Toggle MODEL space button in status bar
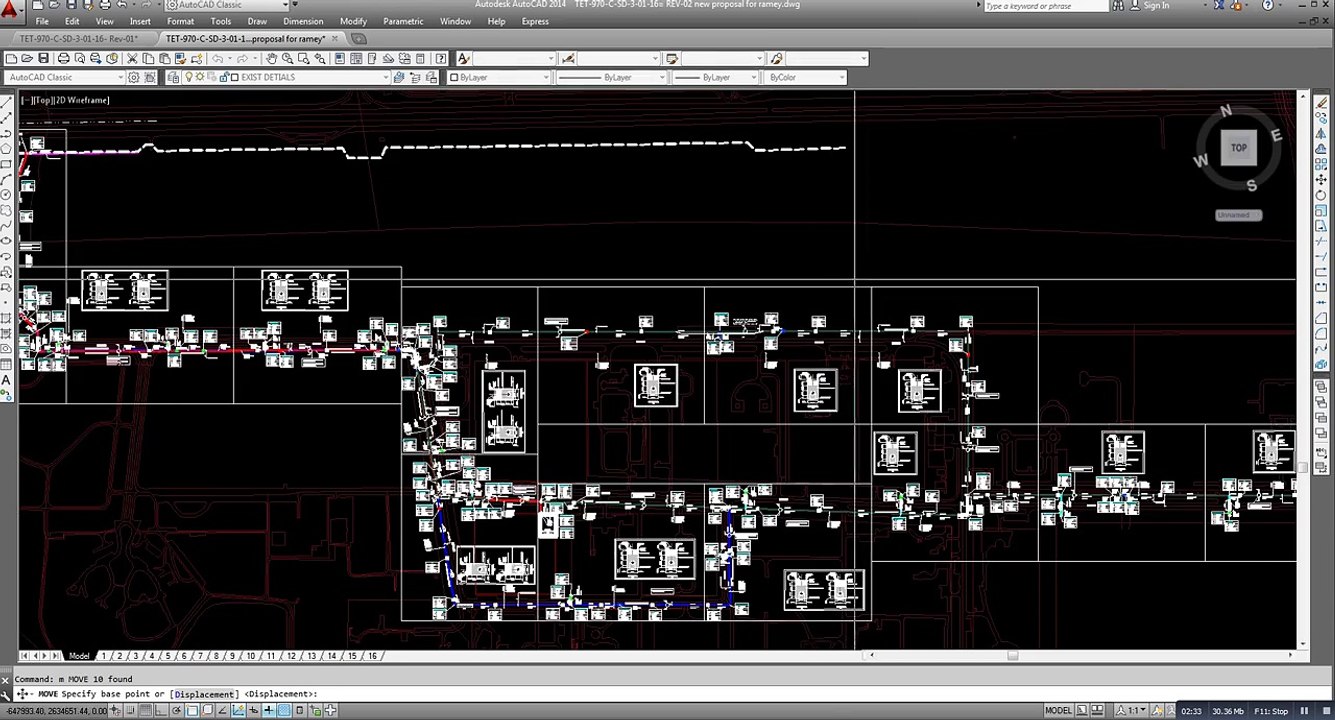The image size is (1335, 720). 1059,710
